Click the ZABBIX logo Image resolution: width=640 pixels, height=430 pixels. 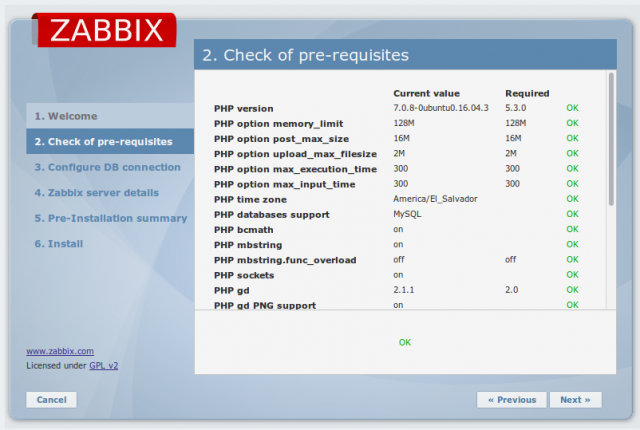[104, 30]
